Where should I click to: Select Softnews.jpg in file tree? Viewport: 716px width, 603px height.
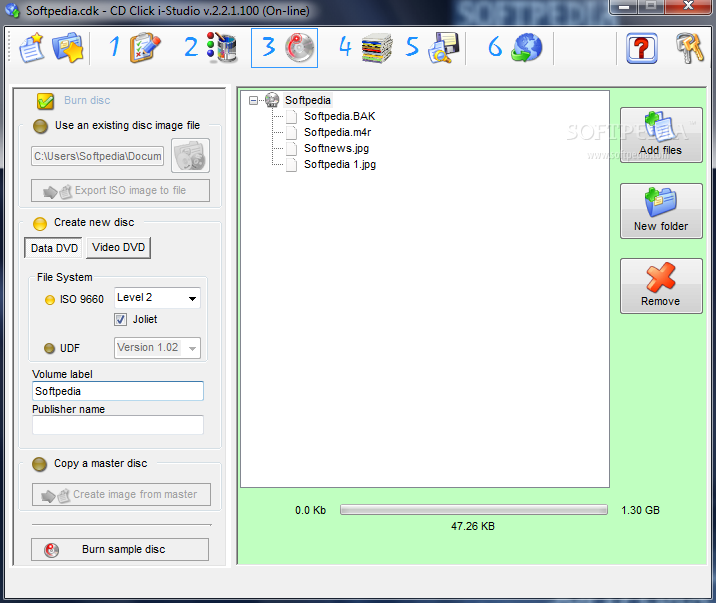tap(337, 148)
